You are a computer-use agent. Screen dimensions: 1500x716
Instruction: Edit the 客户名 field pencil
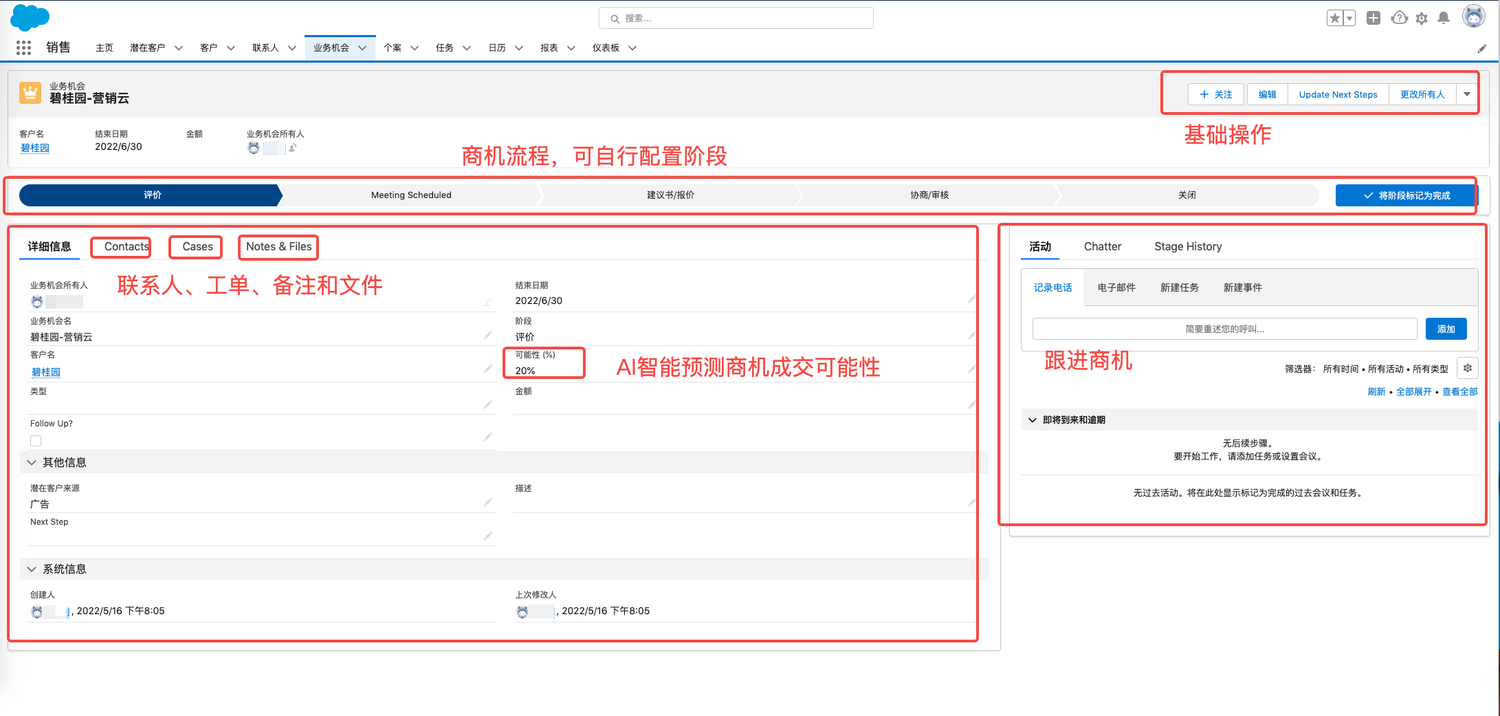(488, 370)
